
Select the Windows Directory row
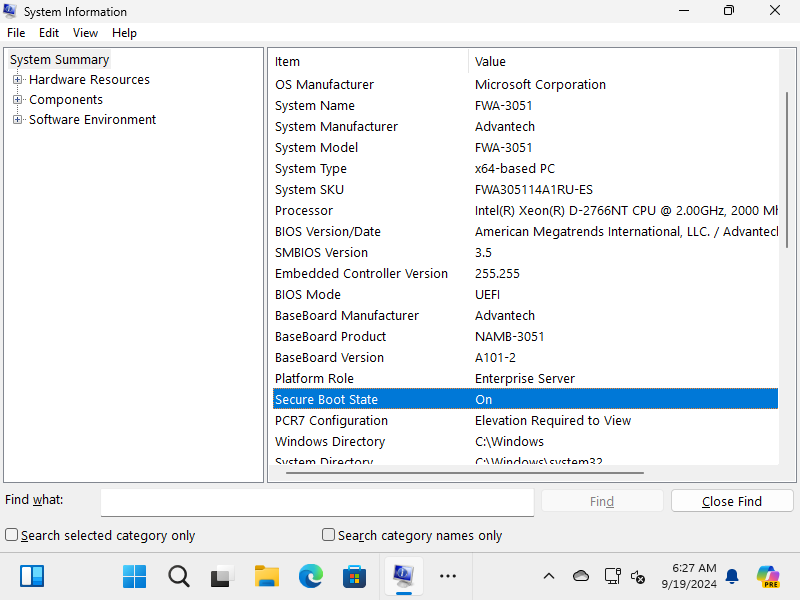pyautogui.click(x=526, y=441)
